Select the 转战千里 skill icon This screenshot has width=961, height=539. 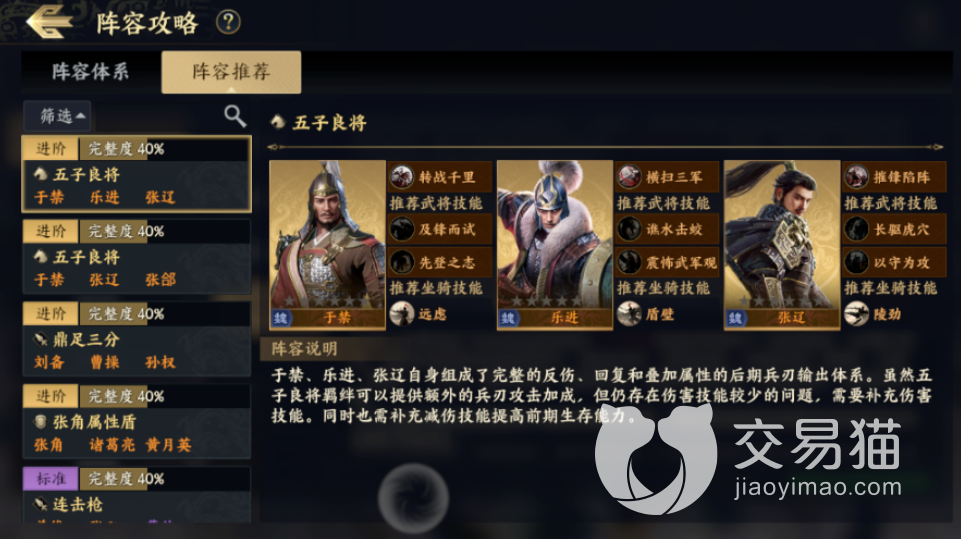403,177
